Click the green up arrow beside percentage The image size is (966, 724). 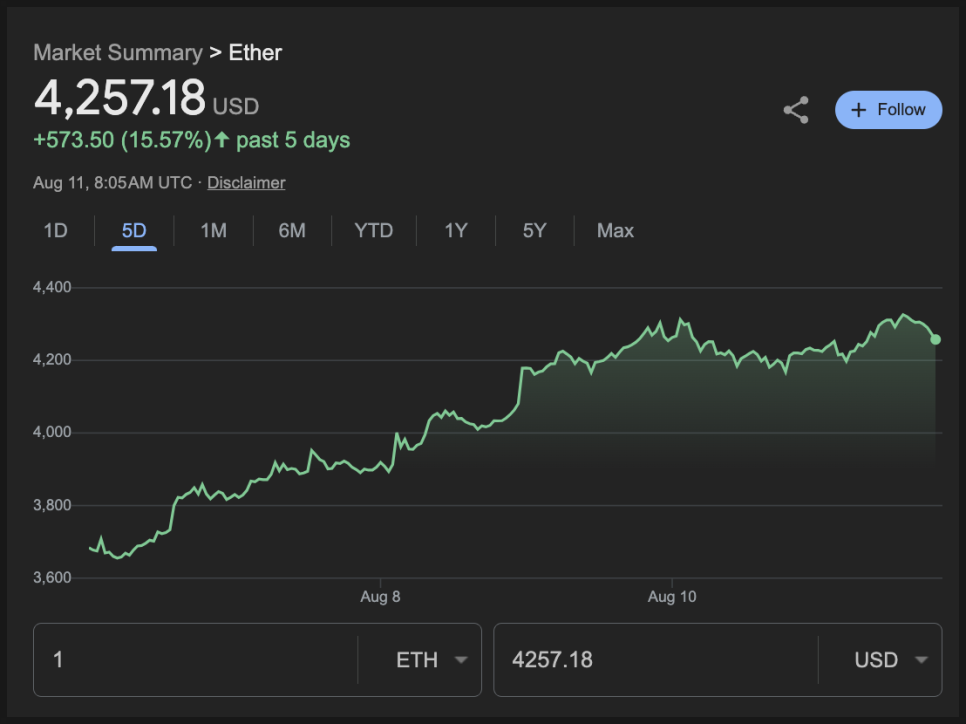222,140
